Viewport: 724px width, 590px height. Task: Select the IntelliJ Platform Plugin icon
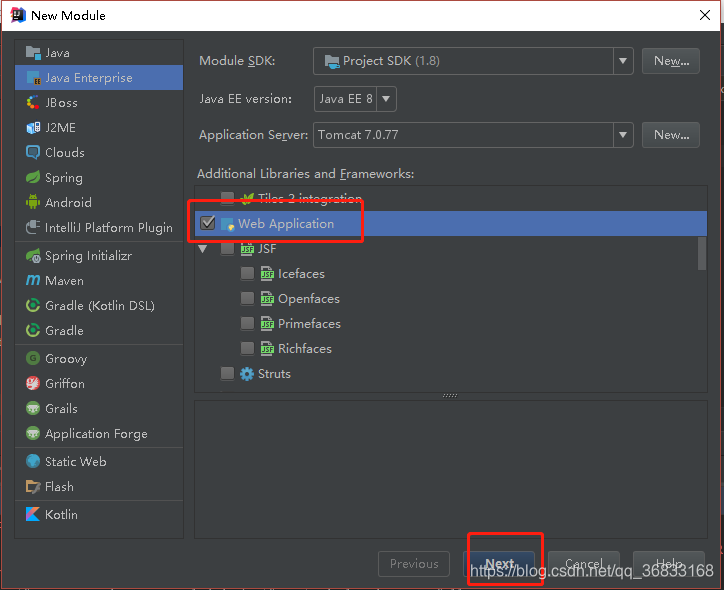pyautogui.click(x=33, y=227)
